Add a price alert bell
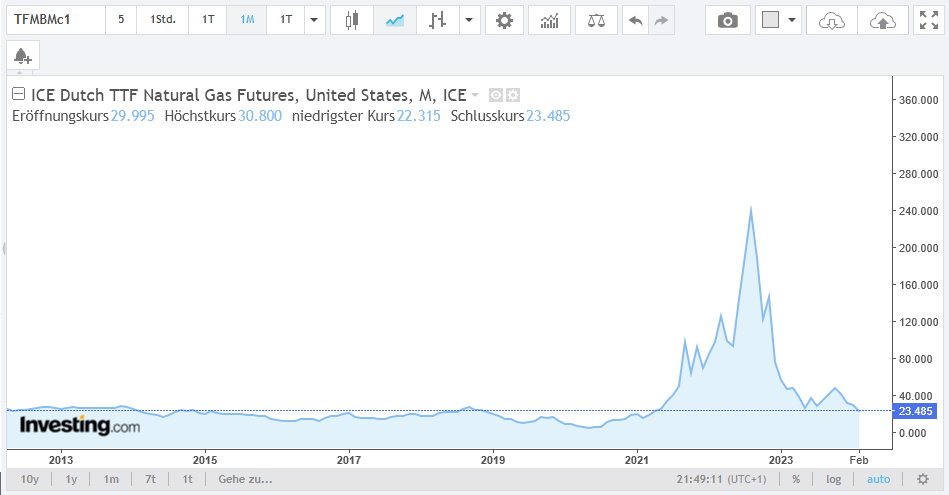 [22, 56]
